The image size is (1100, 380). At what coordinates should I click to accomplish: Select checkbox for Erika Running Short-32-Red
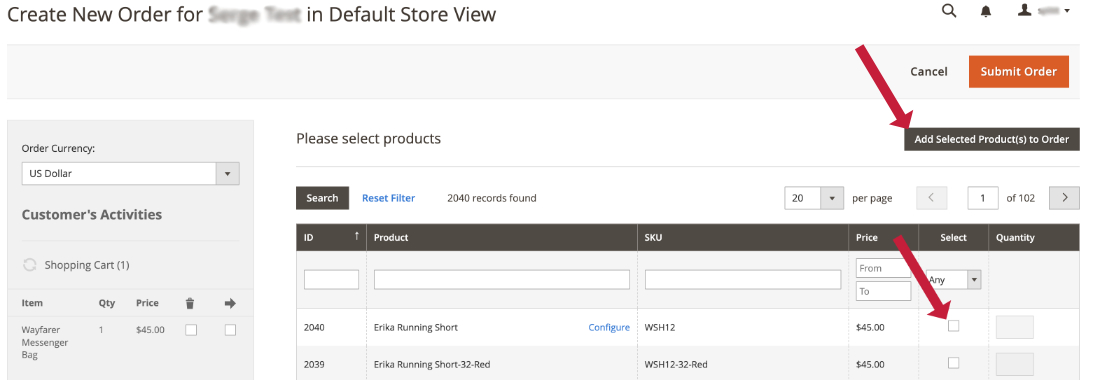coord(953,362)
